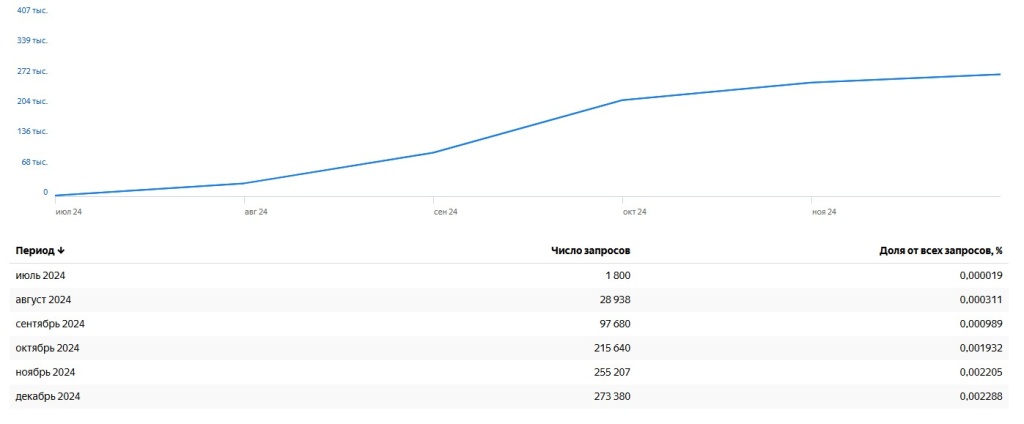
Task: Click the сентябрь 2024 period cell
Action: (50, 324)
